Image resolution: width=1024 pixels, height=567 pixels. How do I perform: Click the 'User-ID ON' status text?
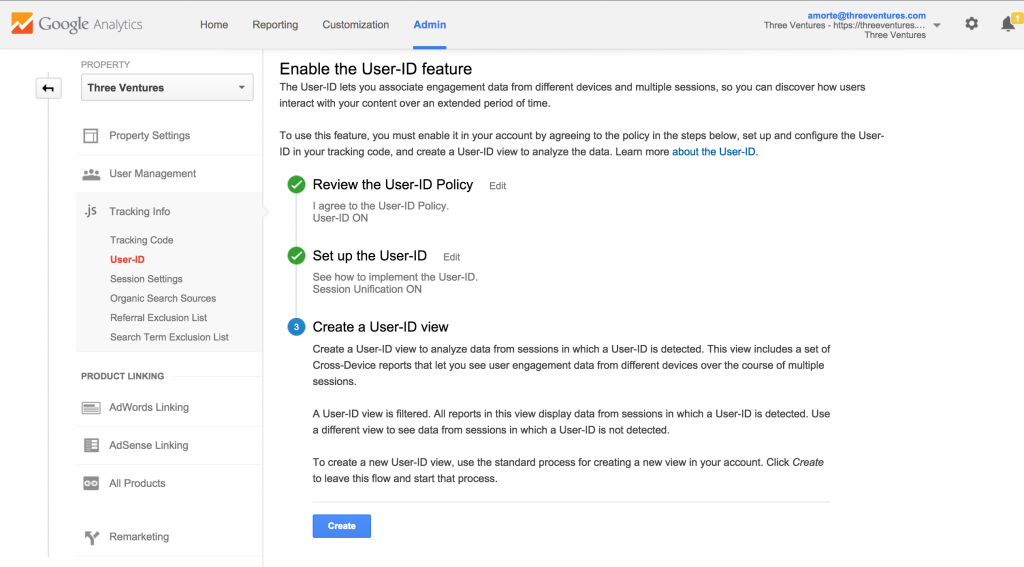(340, 218)
